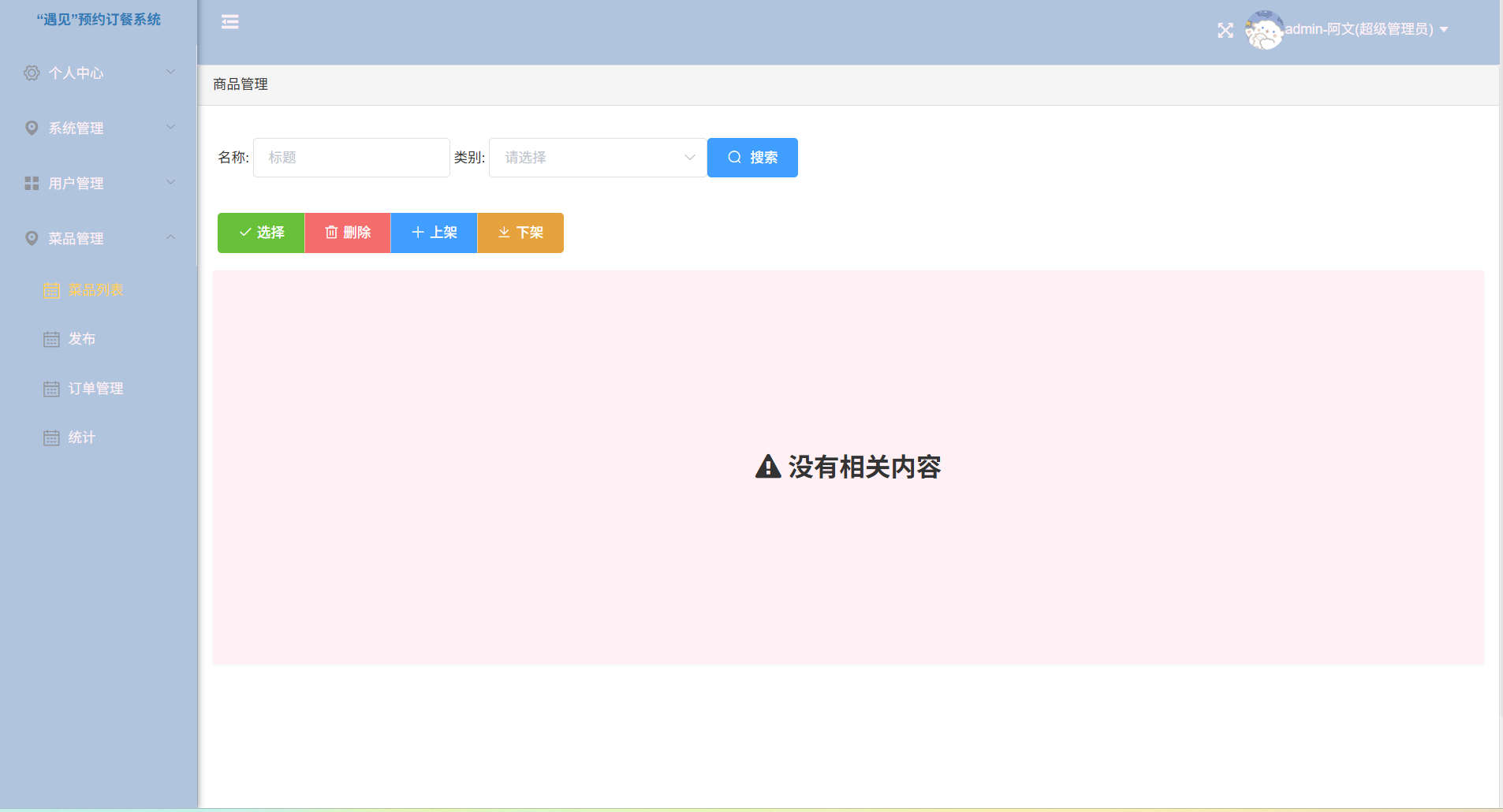Click the 没有相关内容 message text
Screen dimensions: 1503x812
(x=864, y=467)
